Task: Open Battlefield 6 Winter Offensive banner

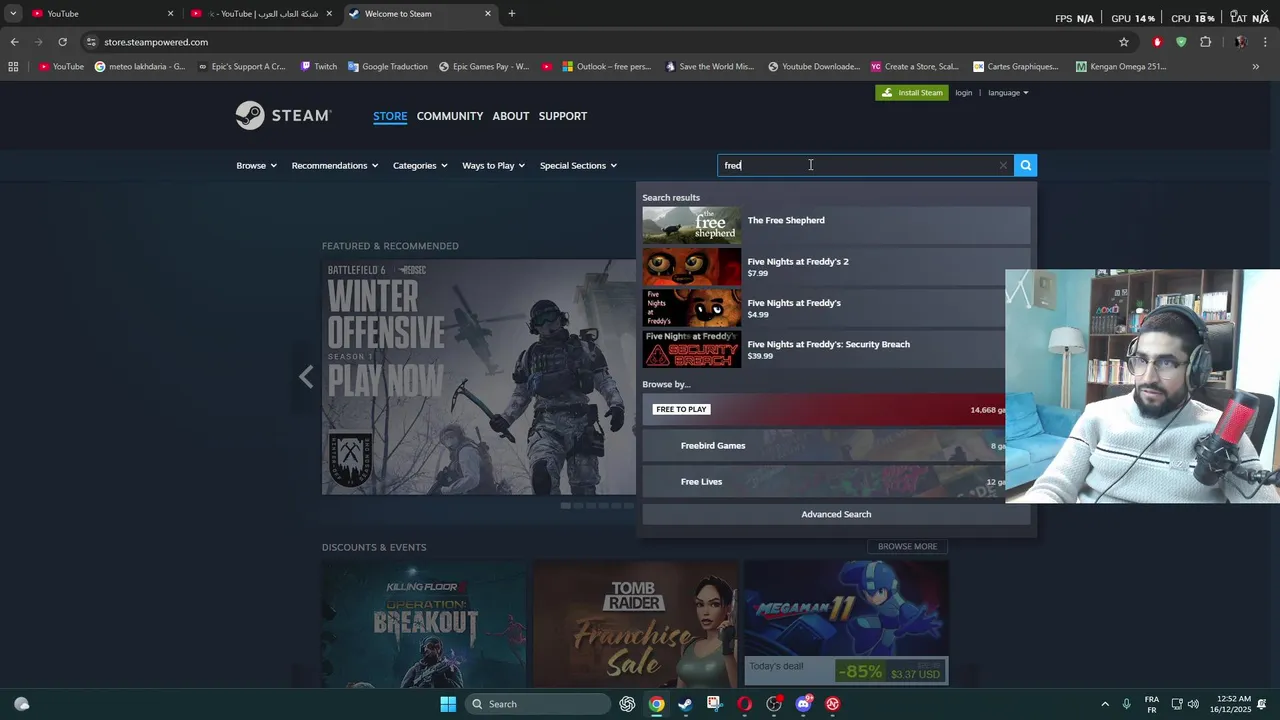Action: click(479, 378)
